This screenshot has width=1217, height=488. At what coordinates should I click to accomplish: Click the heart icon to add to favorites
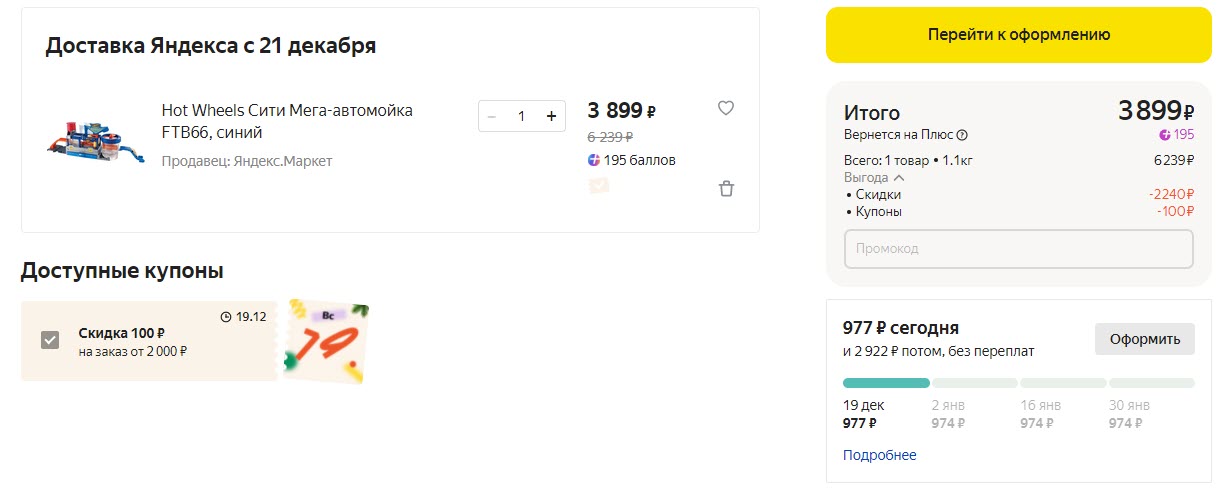726,108
